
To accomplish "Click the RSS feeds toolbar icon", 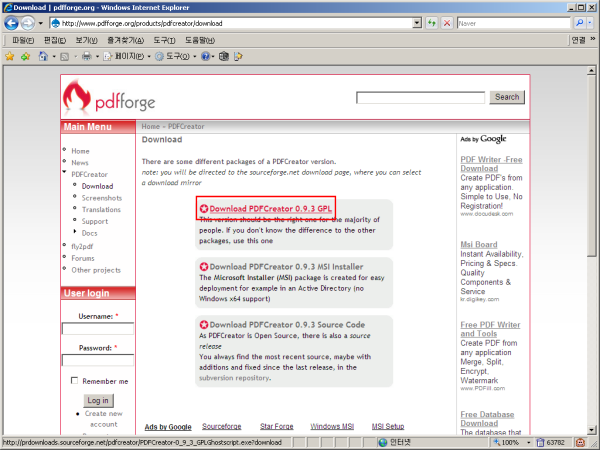I will (x=65, y=57).
